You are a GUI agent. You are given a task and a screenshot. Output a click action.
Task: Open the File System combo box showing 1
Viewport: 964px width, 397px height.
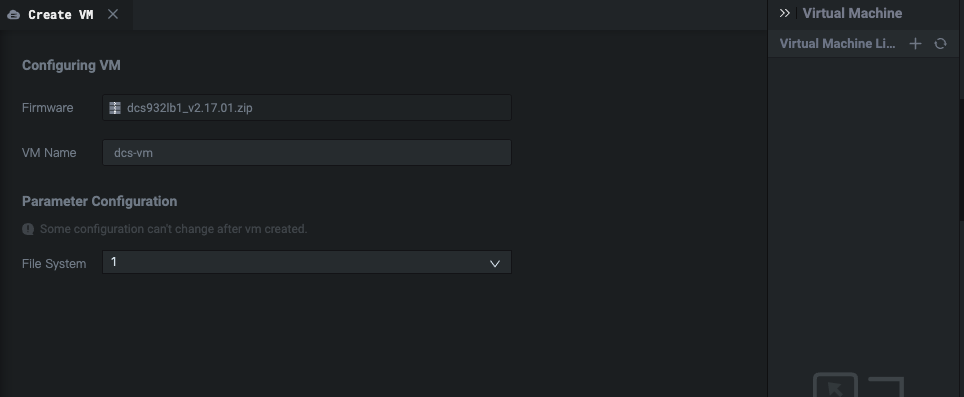[307, 262]
